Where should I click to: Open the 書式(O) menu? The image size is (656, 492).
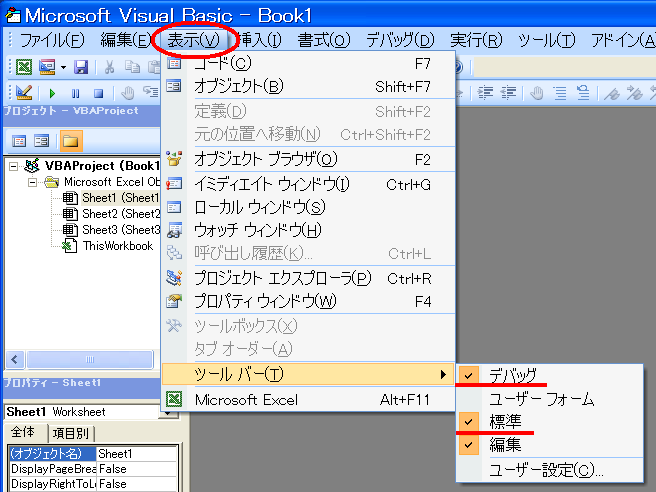[x=324, y=40]
